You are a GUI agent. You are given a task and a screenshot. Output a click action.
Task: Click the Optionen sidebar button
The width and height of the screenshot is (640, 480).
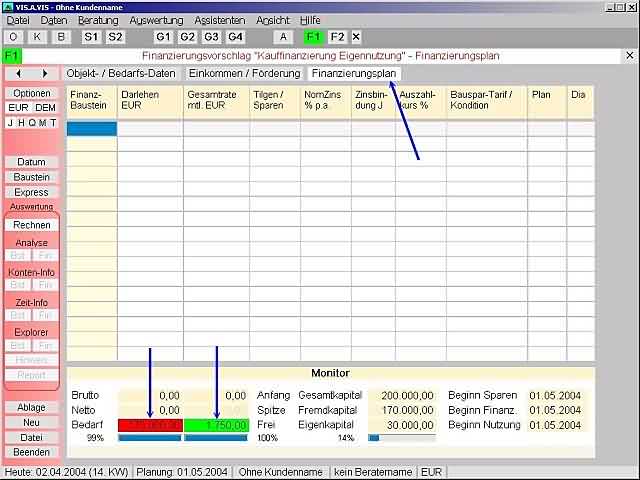[x=32, y=93]
